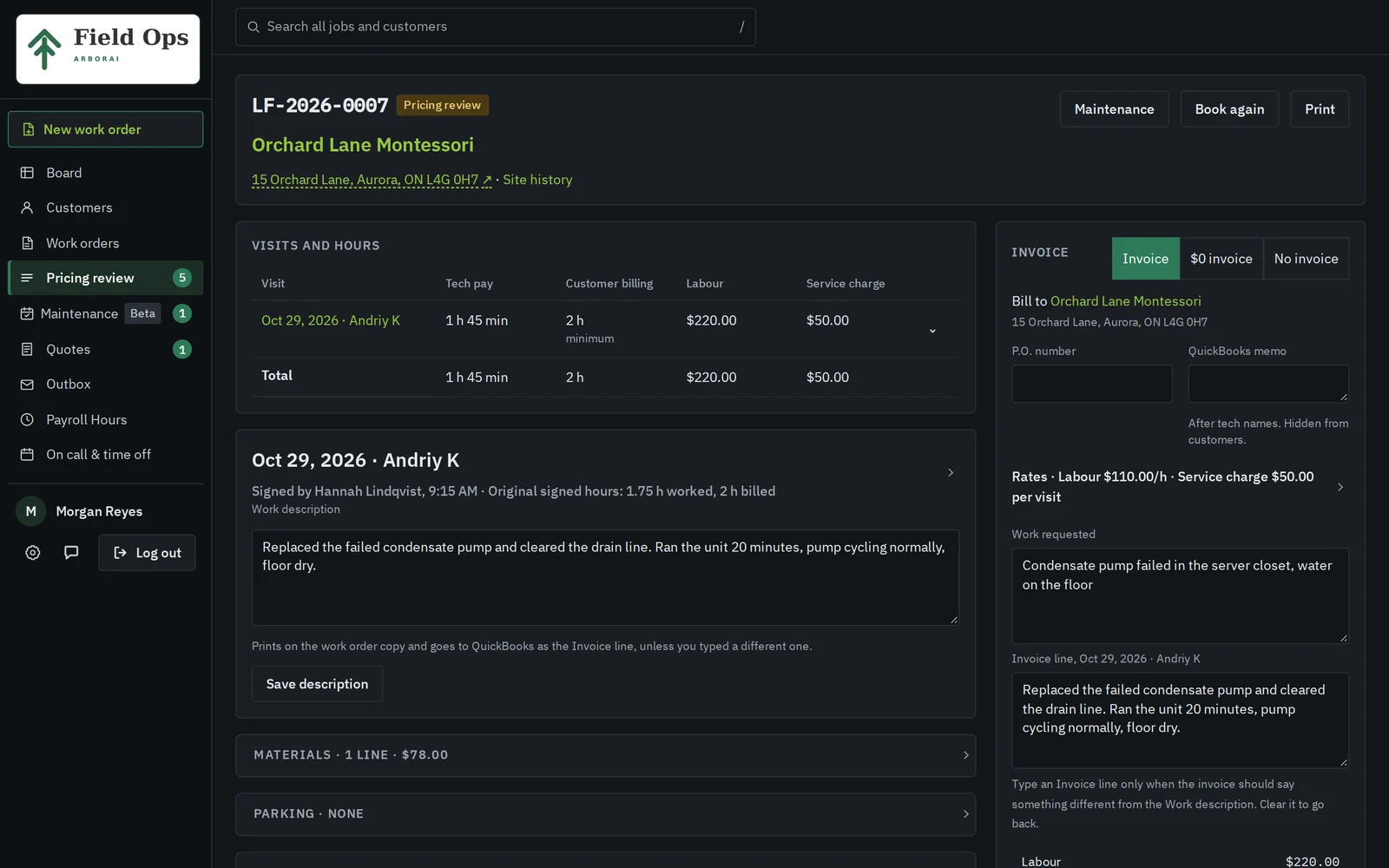Click the Board sidebar icon
The height and width of the screenshot is (868, 1389).
27,173
